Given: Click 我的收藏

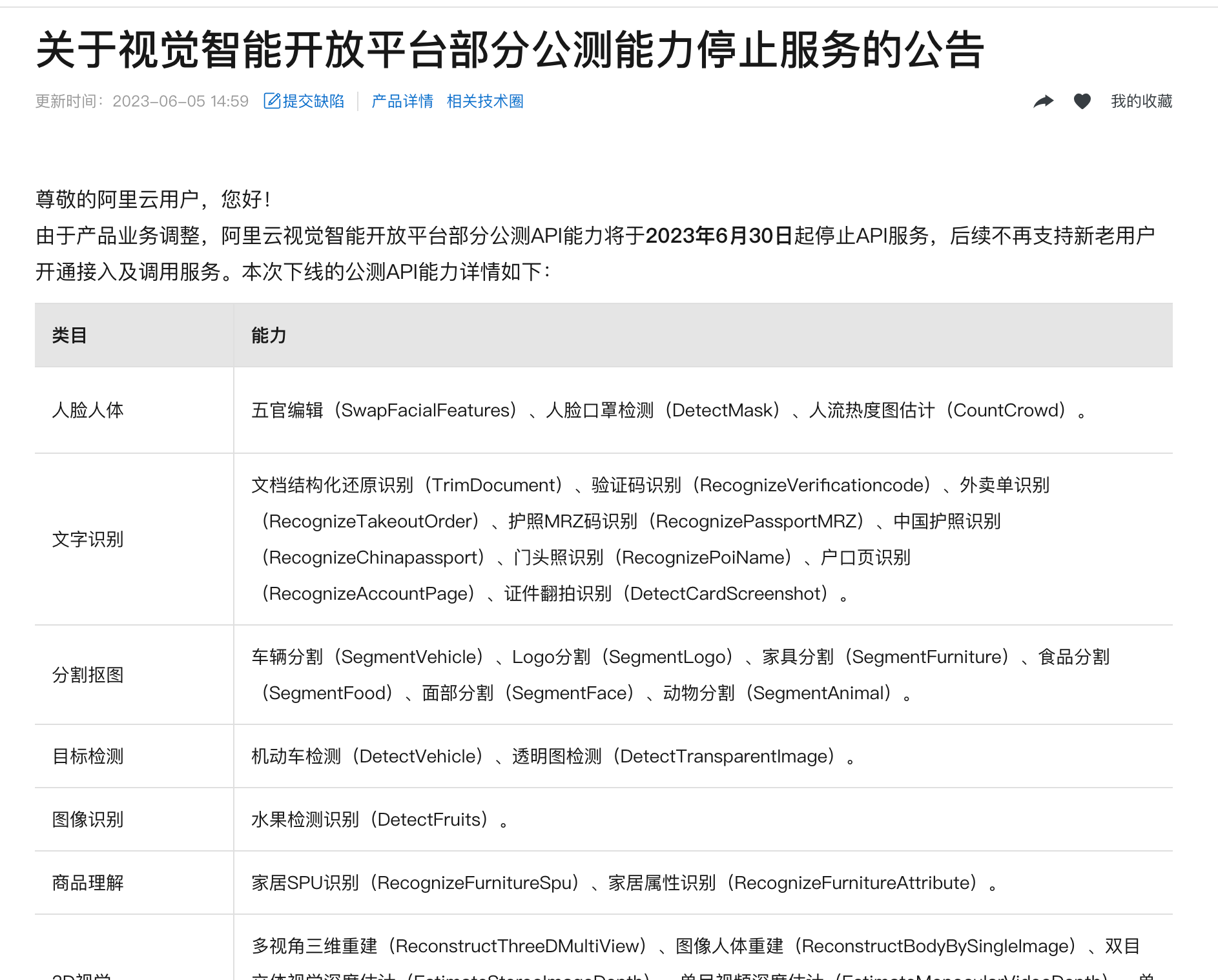Looking at the screenshot, I should tap(1141, 101).
